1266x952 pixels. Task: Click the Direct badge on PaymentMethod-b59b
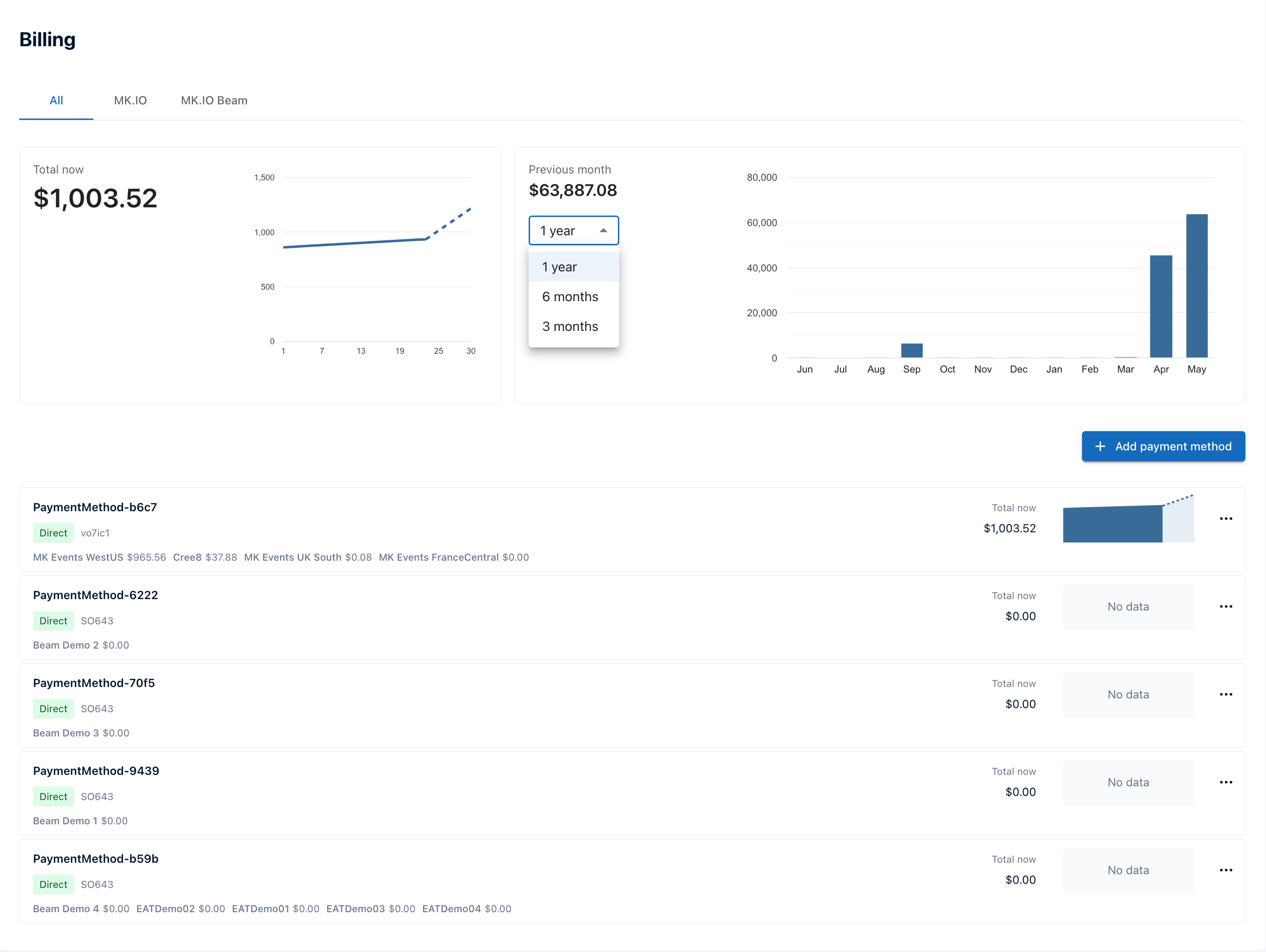(x=53, y=884)
